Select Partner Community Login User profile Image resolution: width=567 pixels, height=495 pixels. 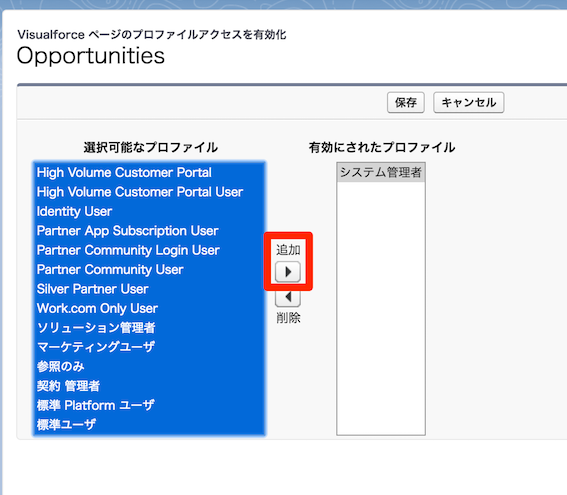[x=149, y=250]
